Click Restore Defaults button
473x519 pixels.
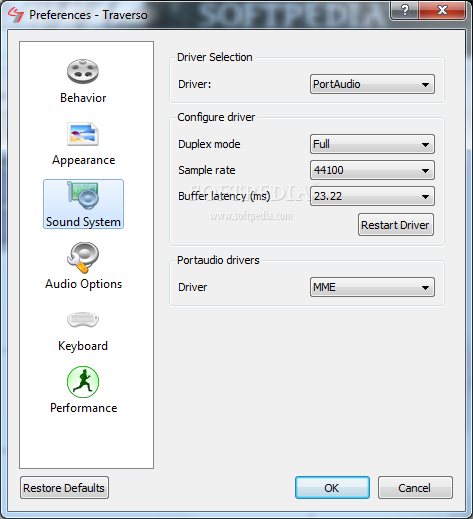click(x=64, y=488)
